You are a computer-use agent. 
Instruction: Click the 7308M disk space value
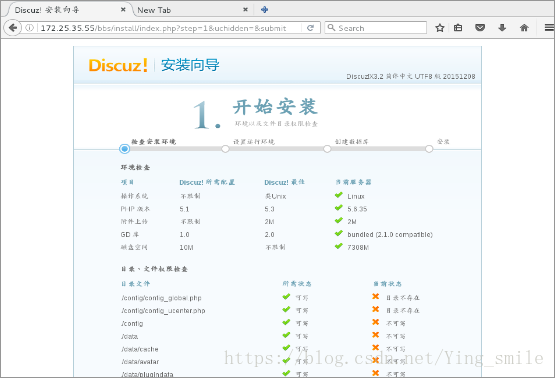(x=358, y=247)
